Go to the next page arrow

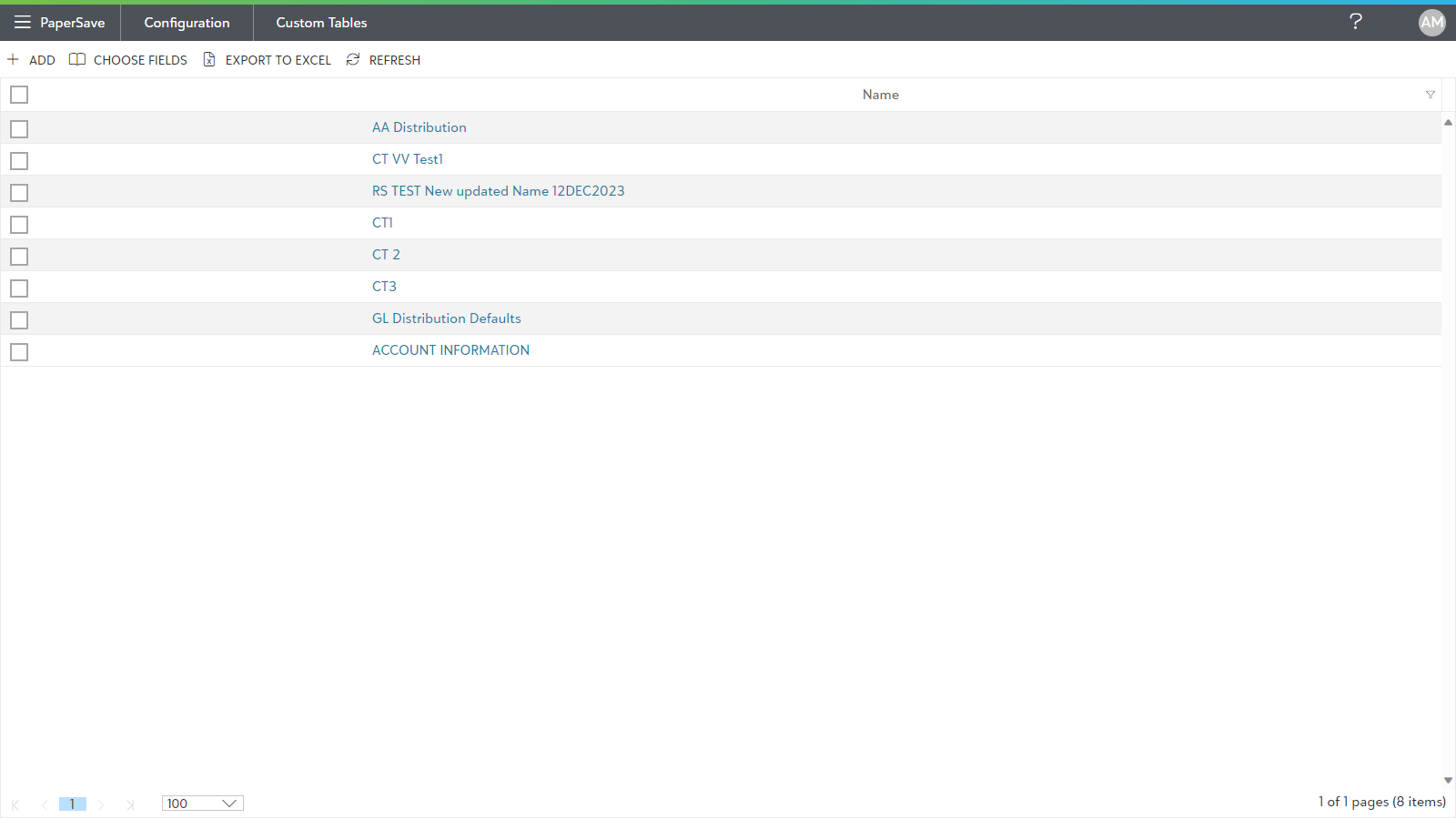click(x=101, y=804)
